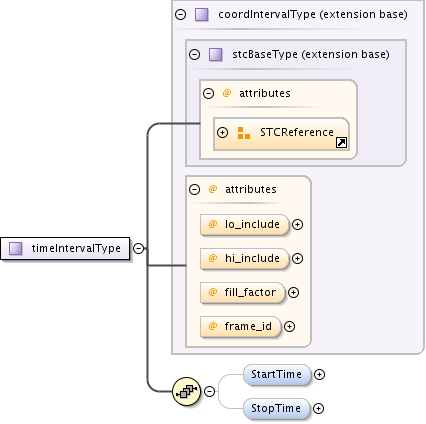Follow the STCReference reference arrow icon
Screen dimensions: 426x424
[341, 143]
